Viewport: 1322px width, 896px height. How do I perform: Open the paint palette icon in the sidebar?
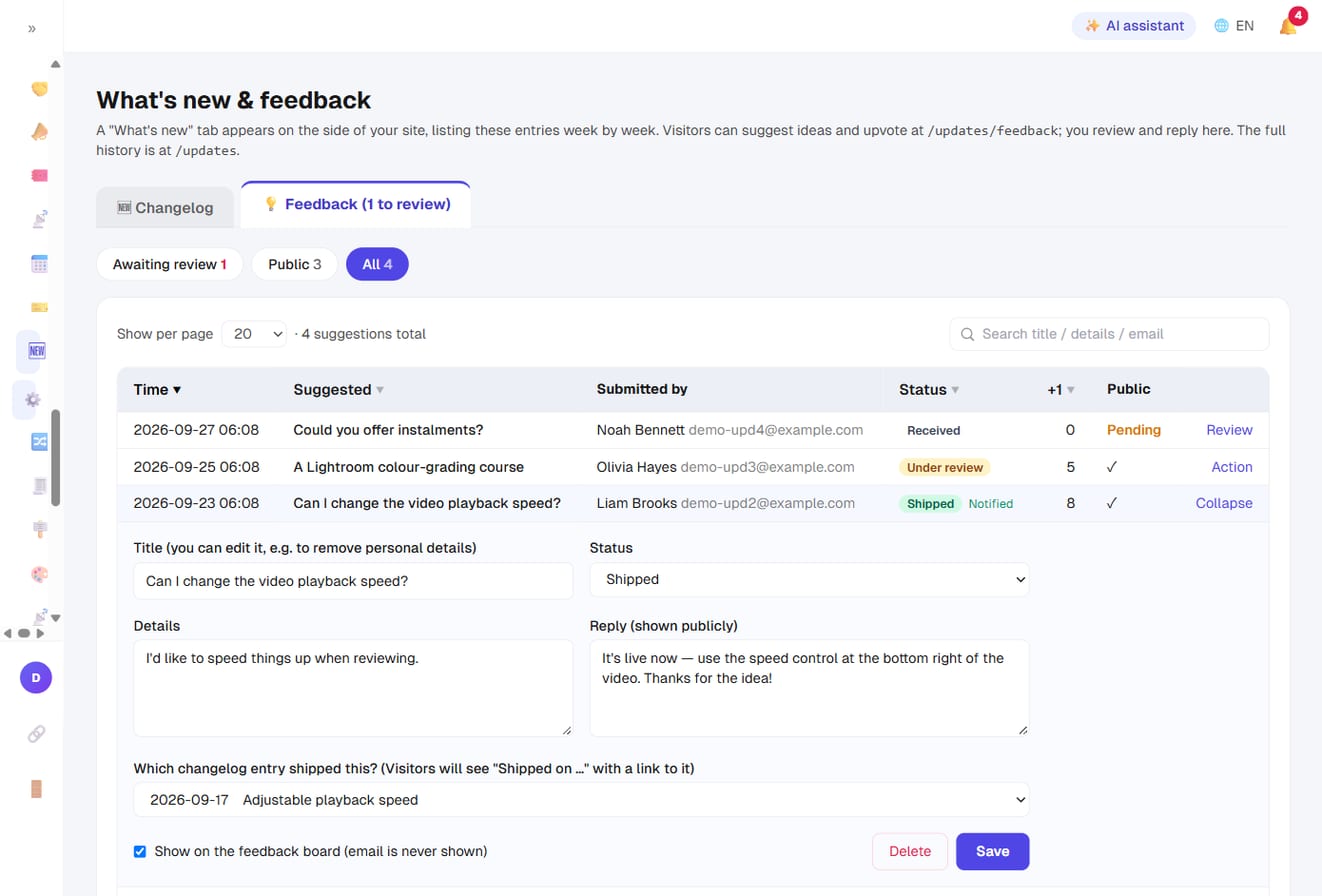(x=40, y=574)
